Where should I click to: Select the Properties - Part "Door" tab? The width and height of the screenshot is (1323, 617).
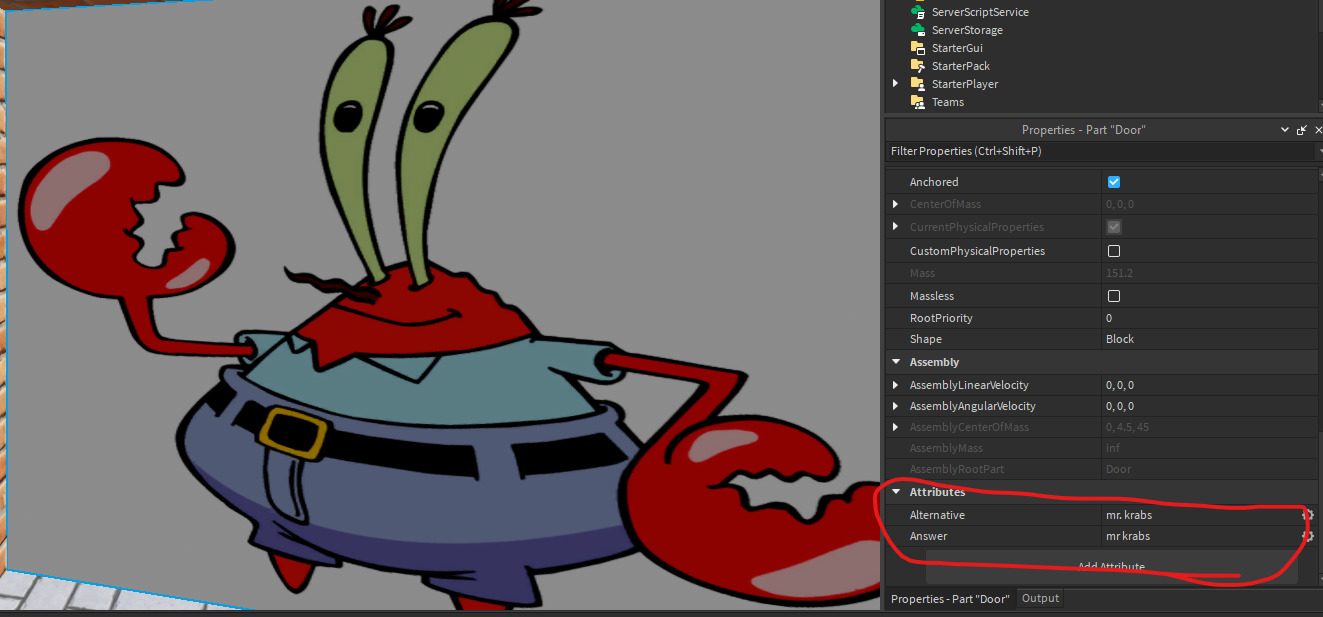point(950,599)
